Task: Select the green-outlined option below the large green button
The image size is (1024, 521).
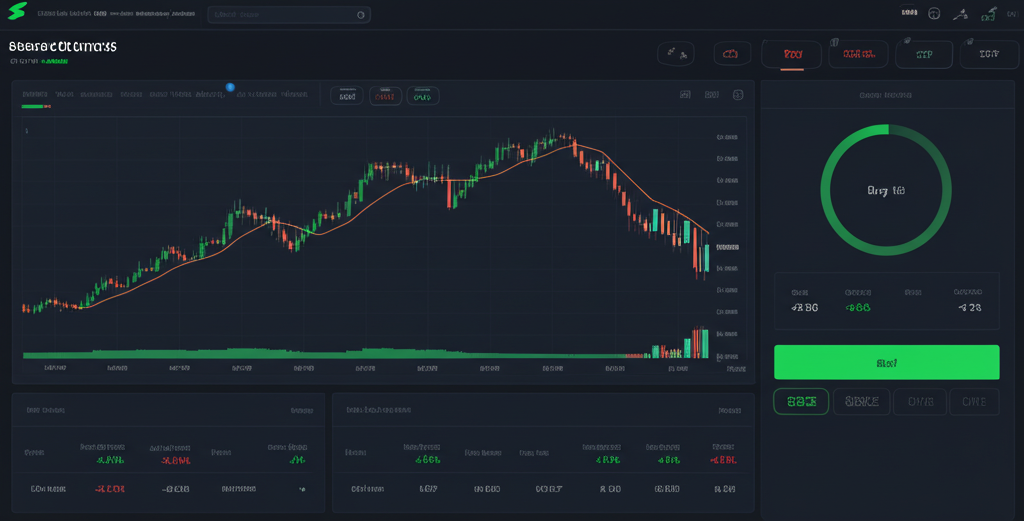Action: (801, 402)
